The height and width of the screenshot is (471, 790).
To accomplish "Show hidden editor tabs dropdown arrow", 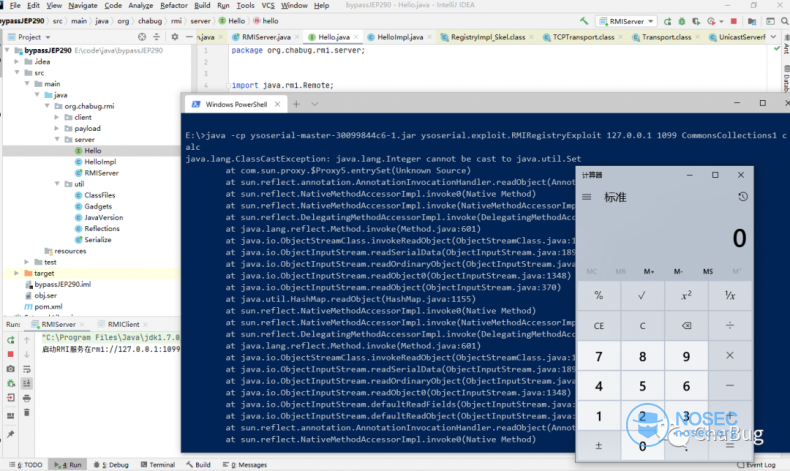I will coord(773,37).
